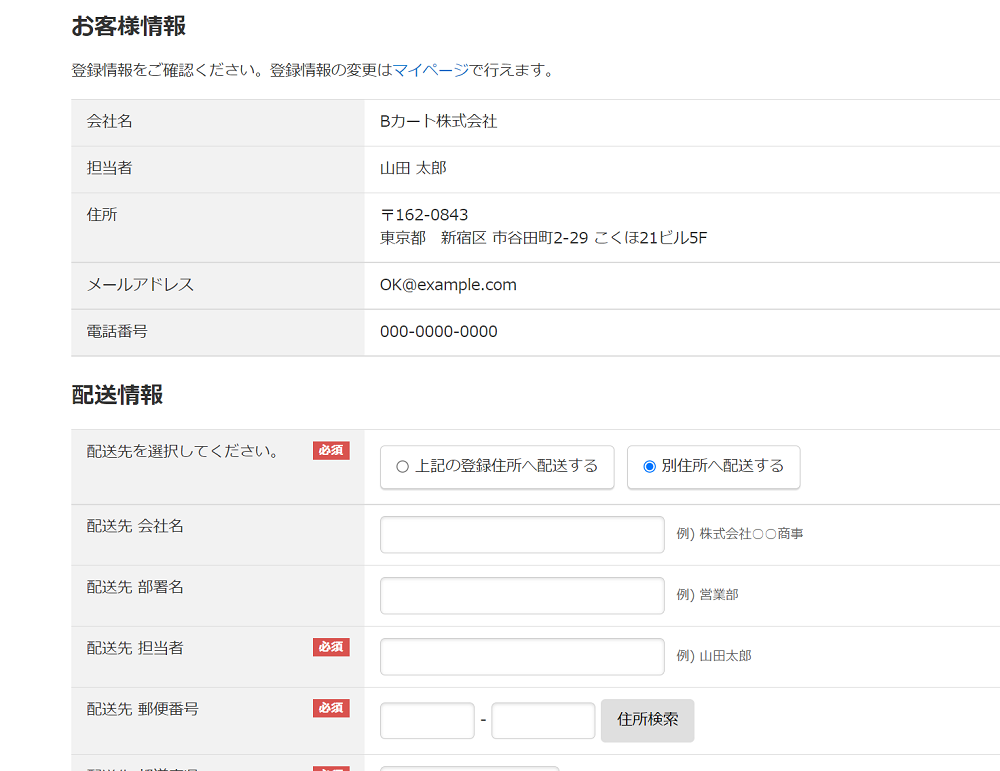This screenshot has height=771, width=1000.
Task: Focus the 配送先 会社名 input field
Action: (522, 534)
